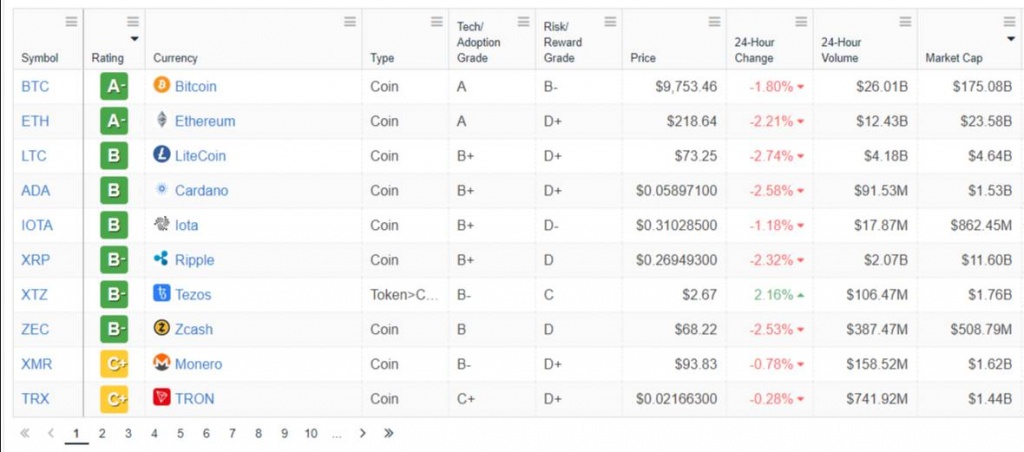Screen dimensions: 1024x452
Task: Open the Cardano currency link
Action: pyautogui.click(x=202, y=191)
